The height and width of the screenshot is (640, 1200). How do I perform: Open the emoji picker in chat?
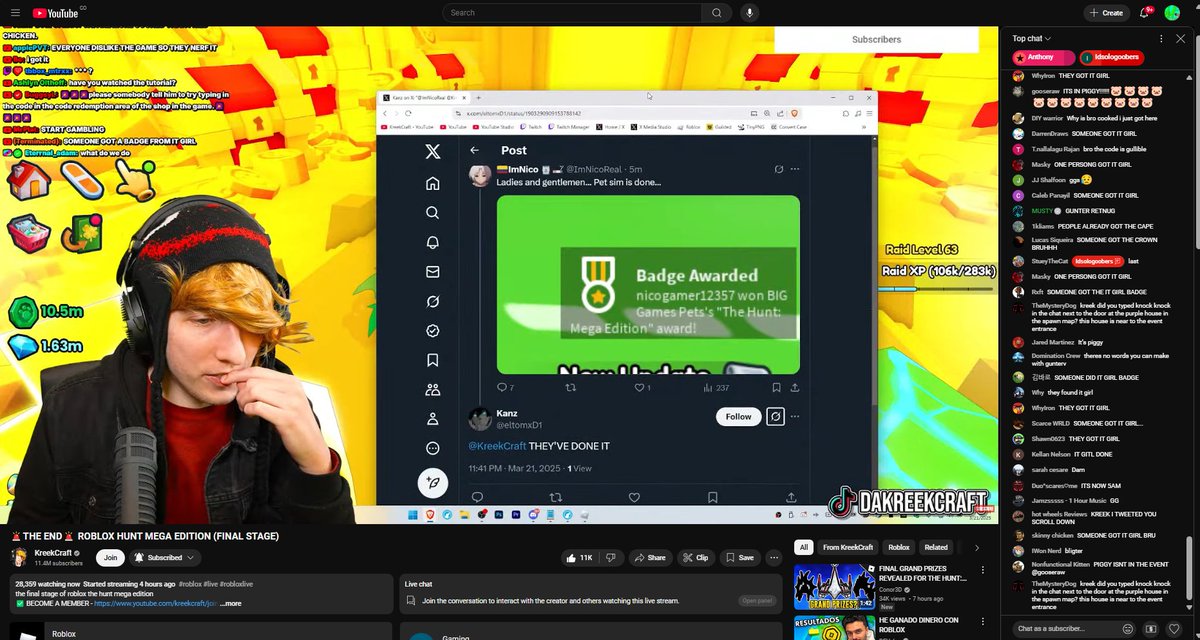(1127, 629)
